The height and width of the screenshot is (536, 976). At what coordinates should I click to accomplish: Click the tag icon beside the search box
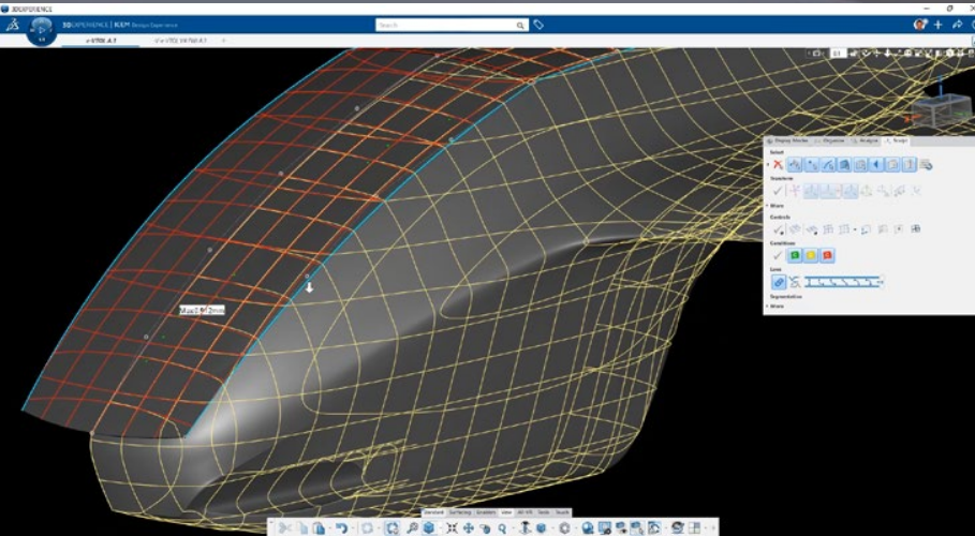(x=539, y=25)
